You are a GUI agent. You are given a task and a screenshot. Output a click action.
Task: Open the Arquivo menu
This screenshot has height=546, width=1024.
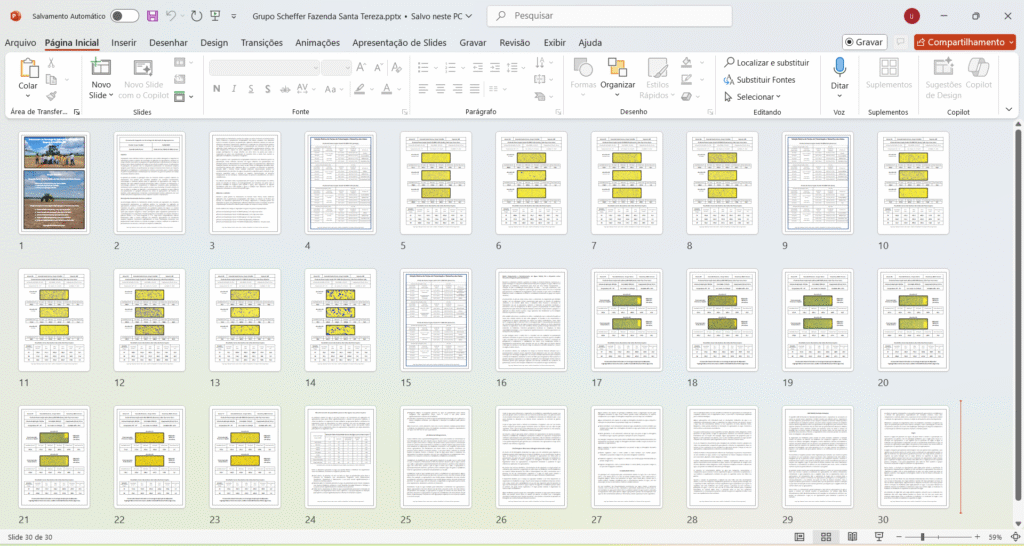(20, 42)
